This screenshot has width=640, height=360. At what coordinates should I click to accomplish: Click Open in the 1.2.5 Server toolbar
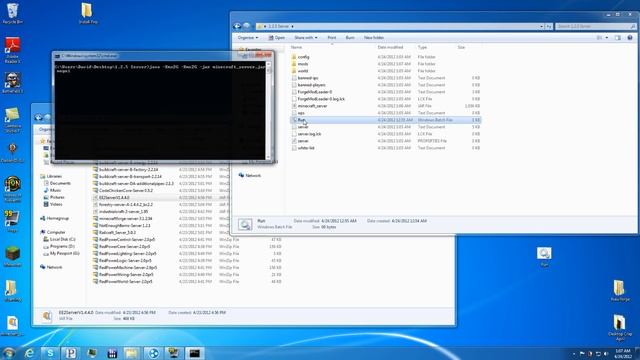[x=276, y=38]
